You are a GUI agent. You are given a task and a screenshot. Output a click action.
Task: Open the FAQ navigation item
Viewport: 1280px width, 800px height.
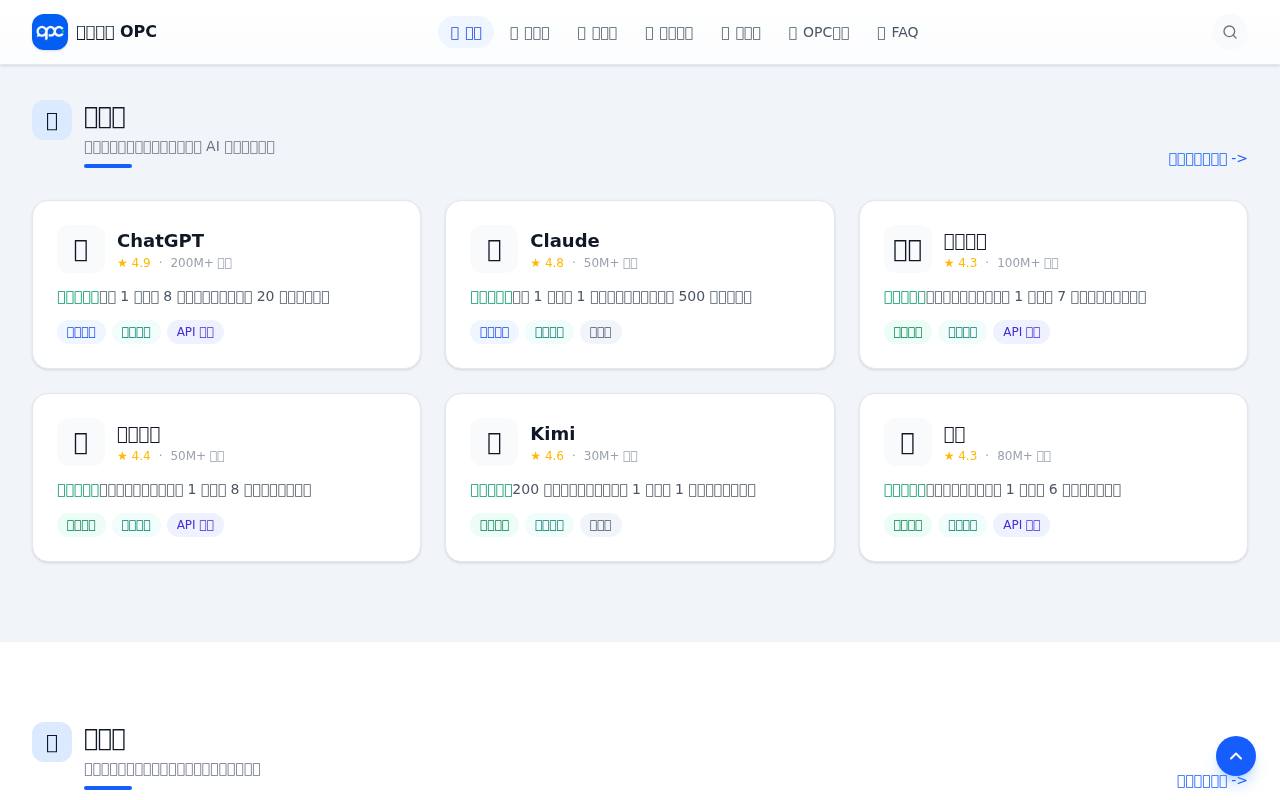tap(897, 32)
